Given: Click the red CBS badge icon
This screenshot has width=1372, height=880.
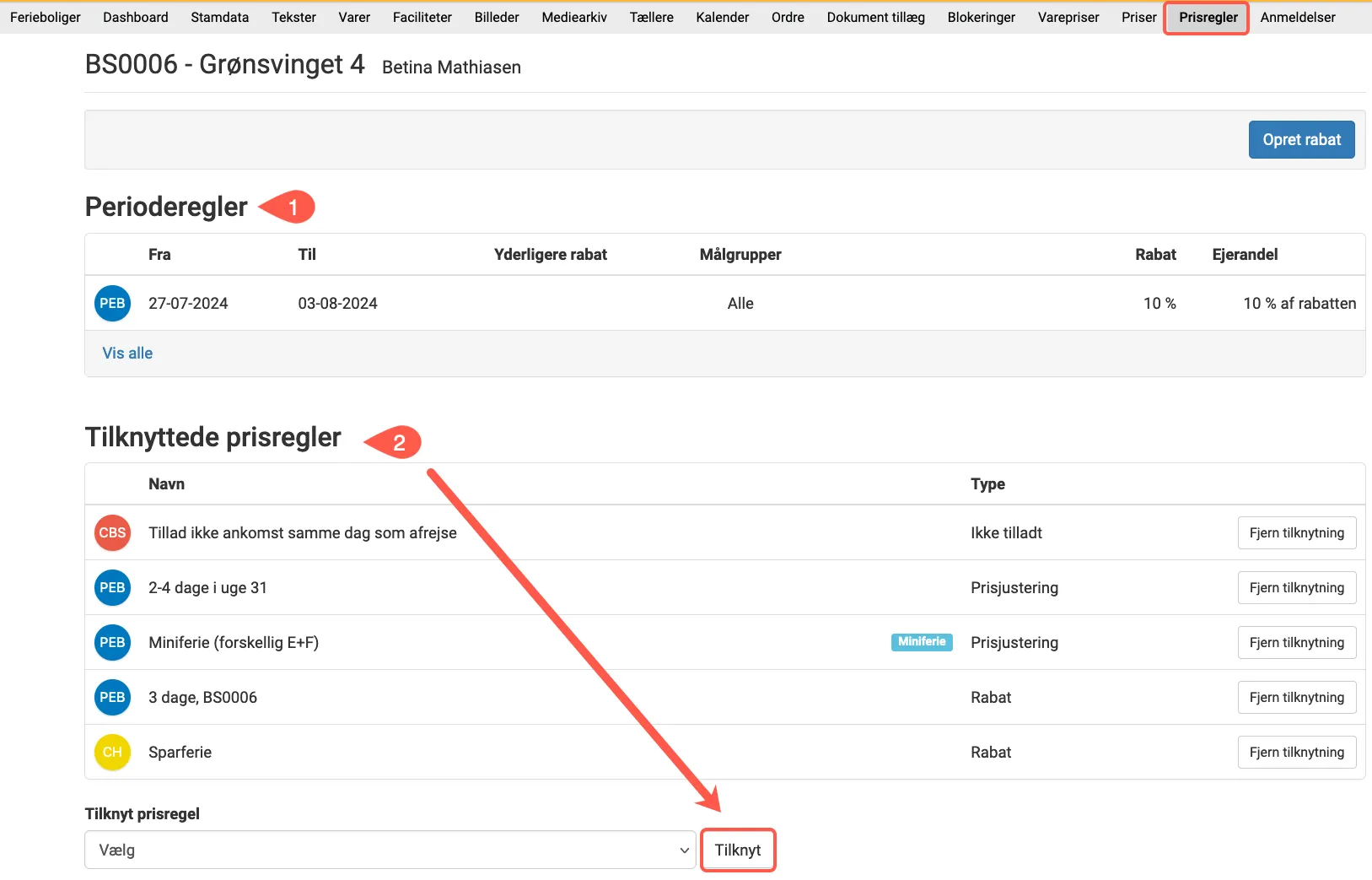Looking at the screenshot, I should (x=112, y=533).
